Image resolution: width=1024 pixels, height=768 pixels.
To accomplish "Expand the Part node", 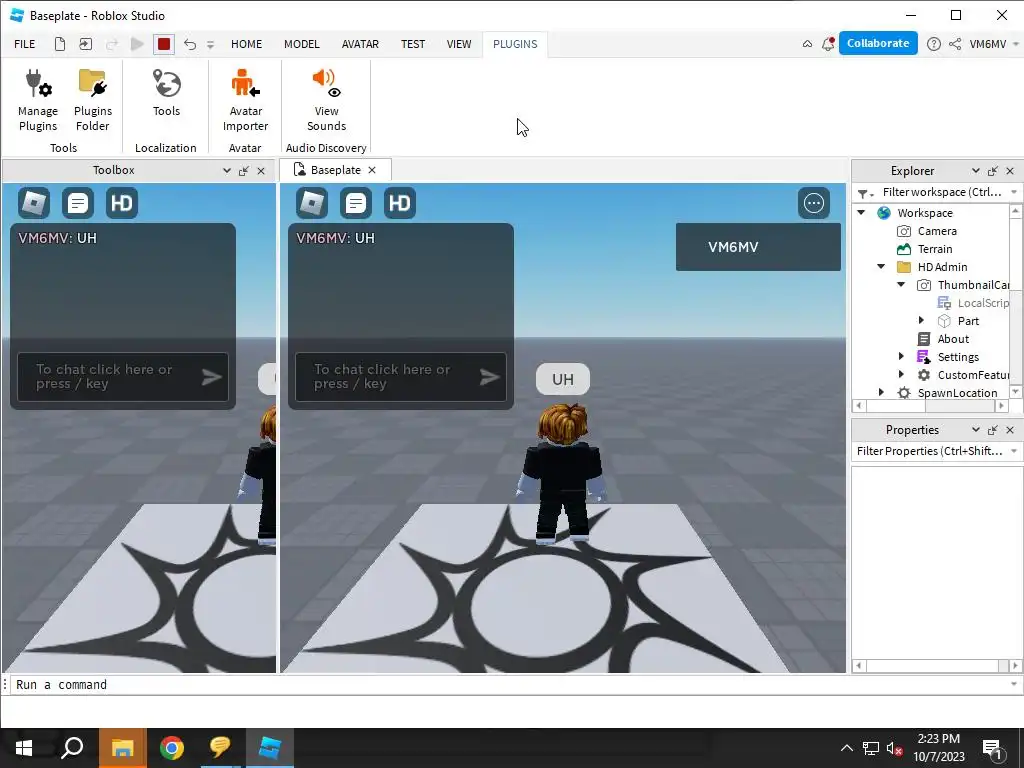I will point(921,320).
